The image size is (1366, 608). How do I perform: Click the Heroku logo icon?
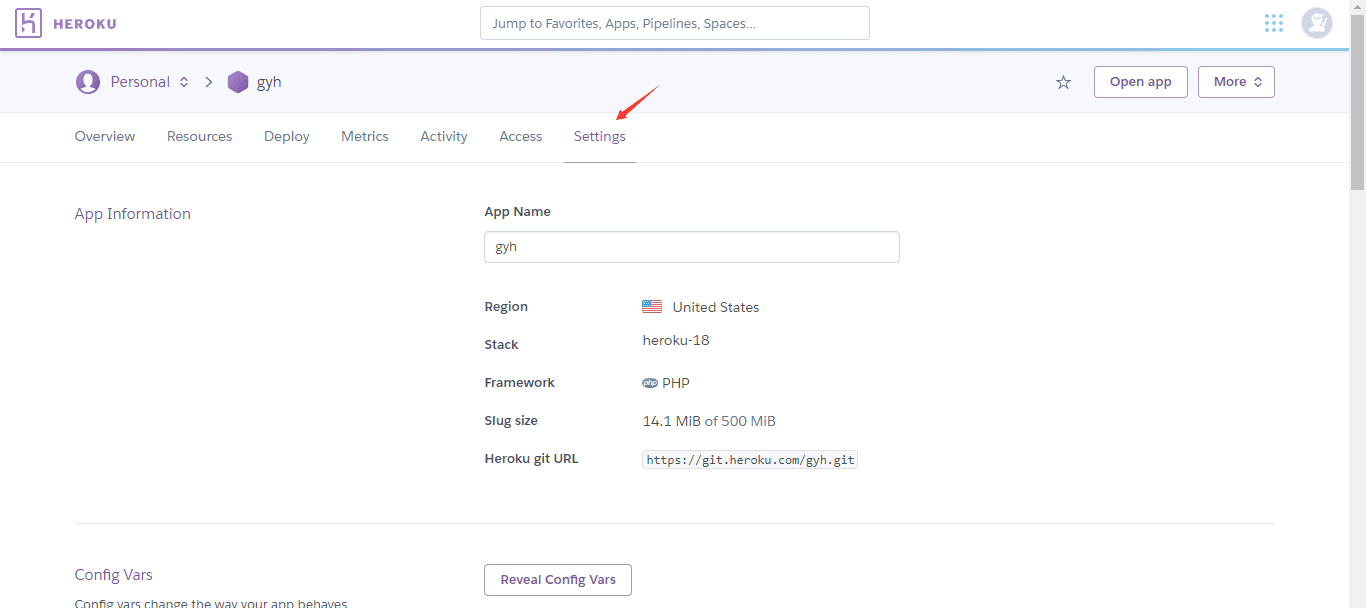29,23
